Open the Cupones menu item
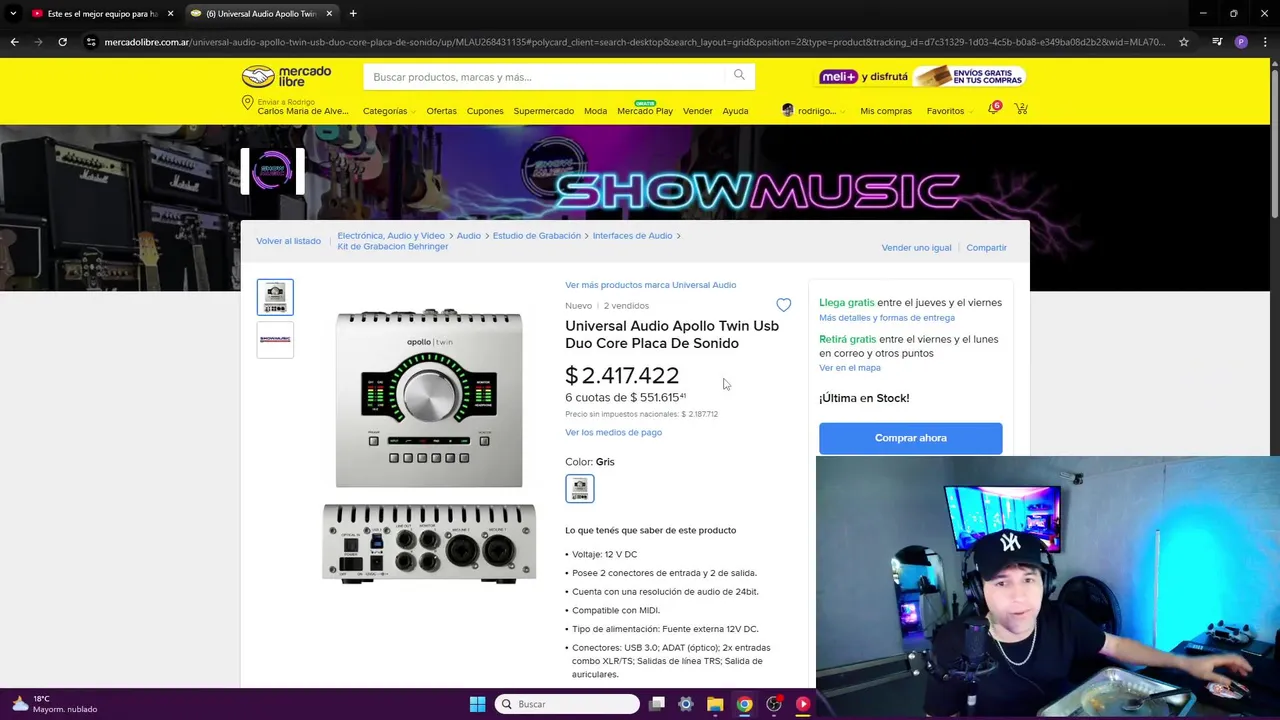The width and height of the screenshot is (1280, 720). tap(485, 111)
